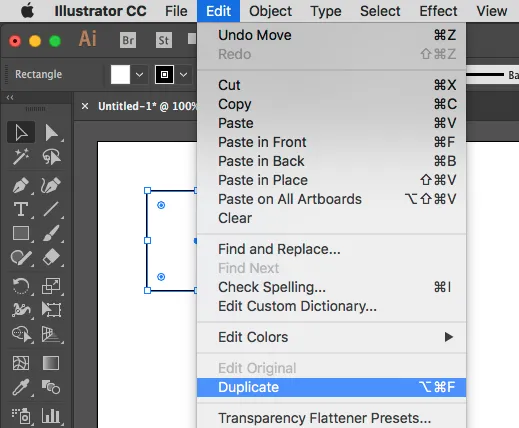519x428 pixels.
Task: Close the open Edit menu
Action: click(x=218, y=11)
